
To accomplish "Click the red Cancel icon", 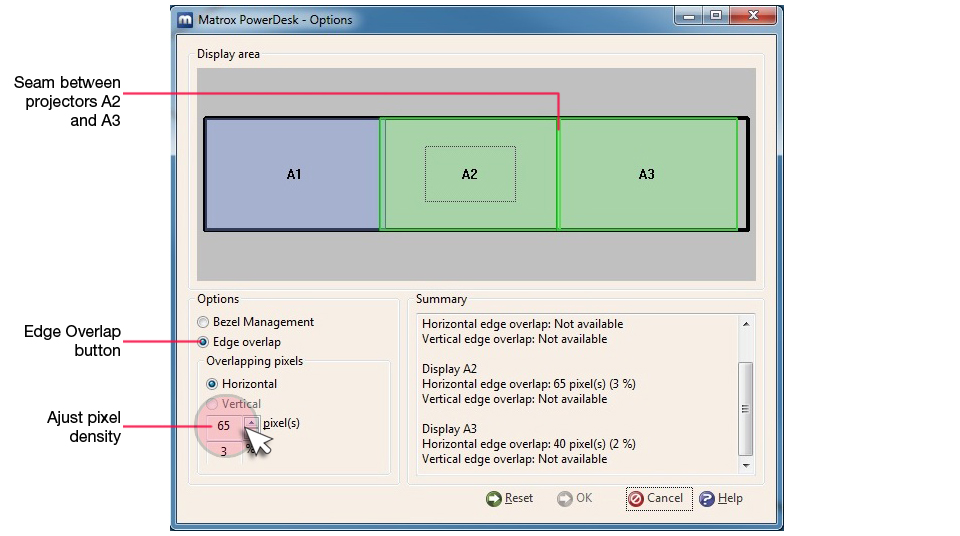I will pyautogui.click(x=636, y=499).
